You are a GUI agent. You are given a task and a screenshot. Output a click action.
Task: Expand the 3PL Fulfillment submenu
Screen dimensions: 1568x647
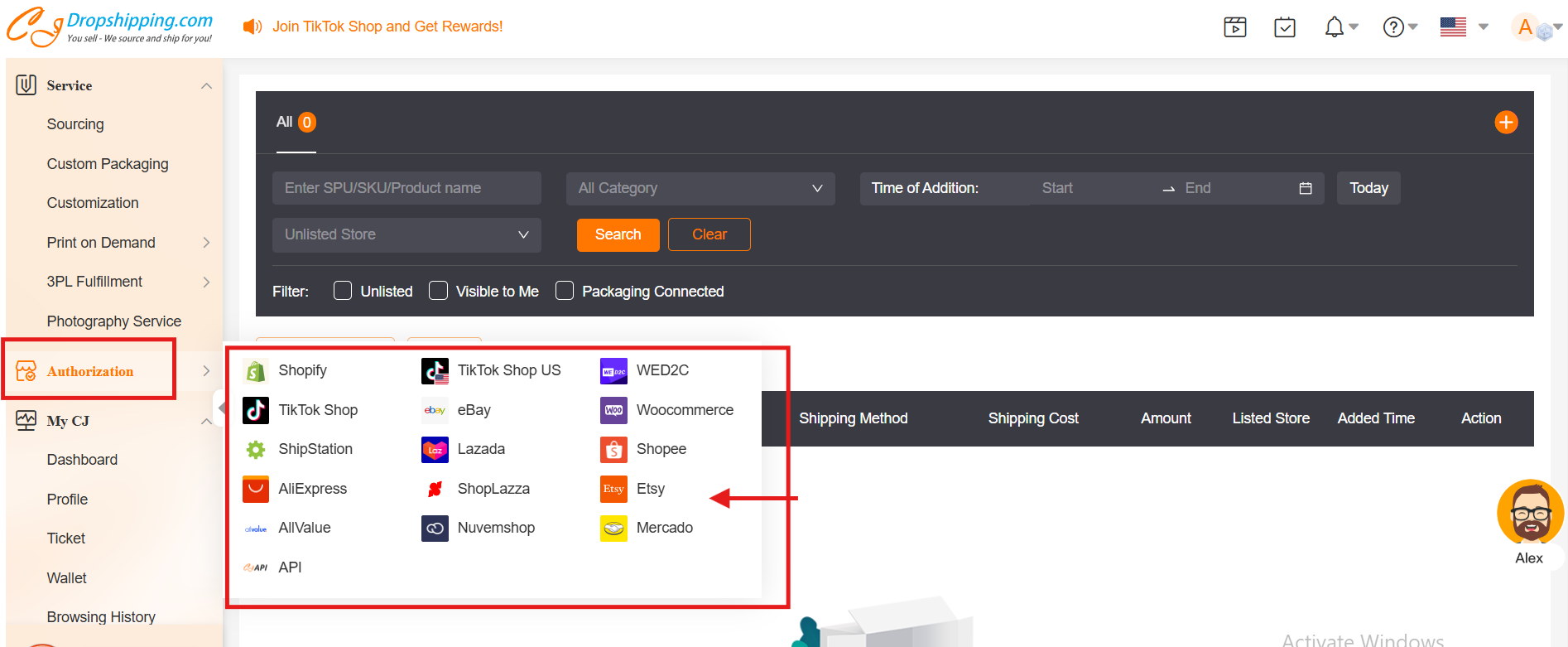click(206, 282)
